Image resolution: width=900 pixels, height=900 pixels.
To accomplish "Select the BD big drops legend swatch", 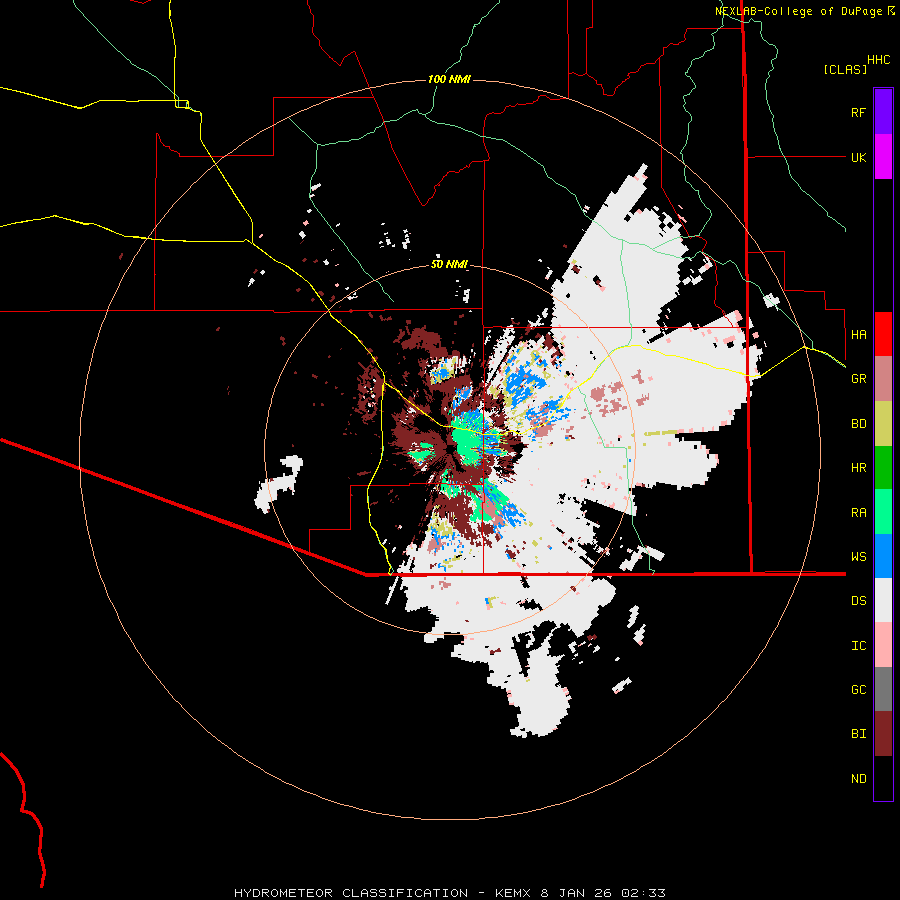I will coord(883,424).
